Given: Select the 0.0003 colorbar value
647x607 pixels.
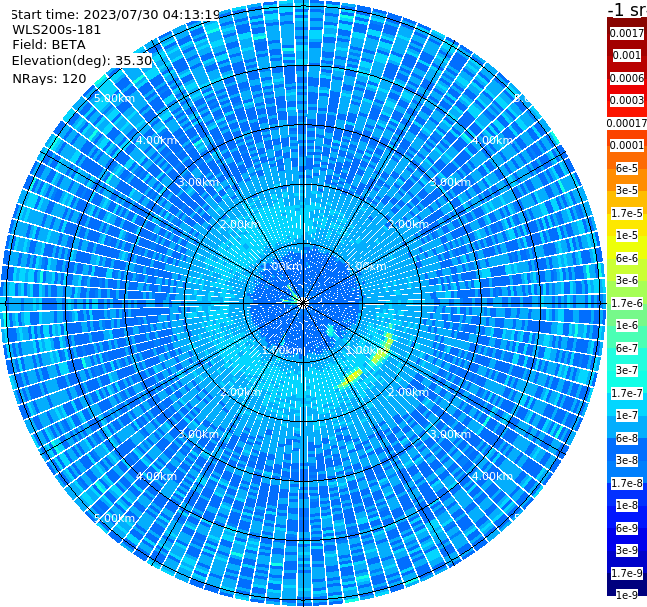Looking at the screenshot, I should 627,100.
